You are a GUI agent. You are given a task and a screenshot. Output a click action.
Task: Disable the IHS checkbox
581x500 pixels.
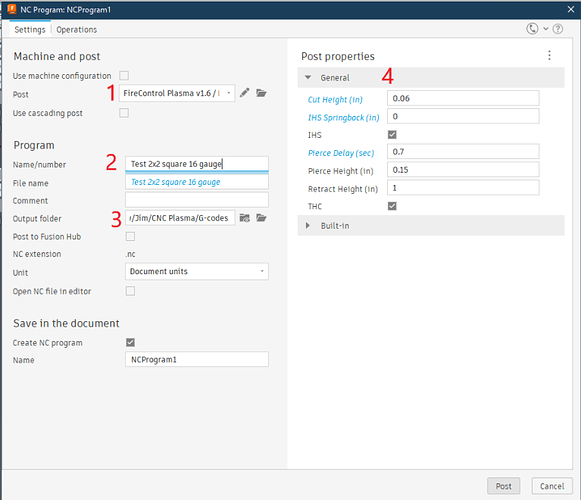click(x=392, y=135)
